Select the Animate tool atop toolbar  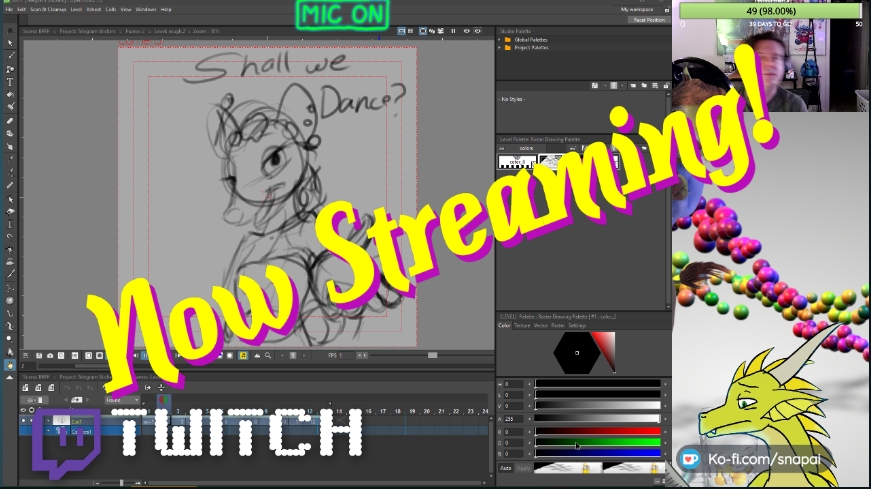[10, 31]
